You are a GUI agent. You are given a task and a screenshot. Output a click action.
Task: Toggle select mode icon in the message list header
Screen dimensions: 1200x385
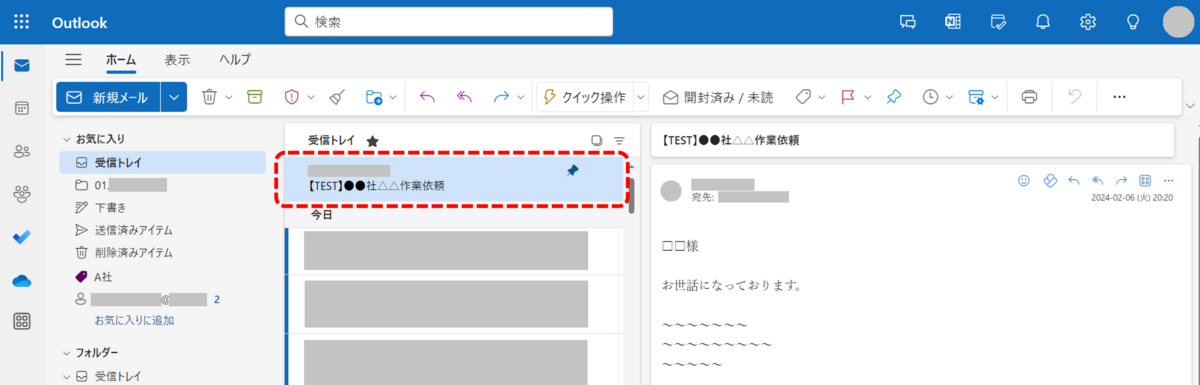[x=597, y=141]
